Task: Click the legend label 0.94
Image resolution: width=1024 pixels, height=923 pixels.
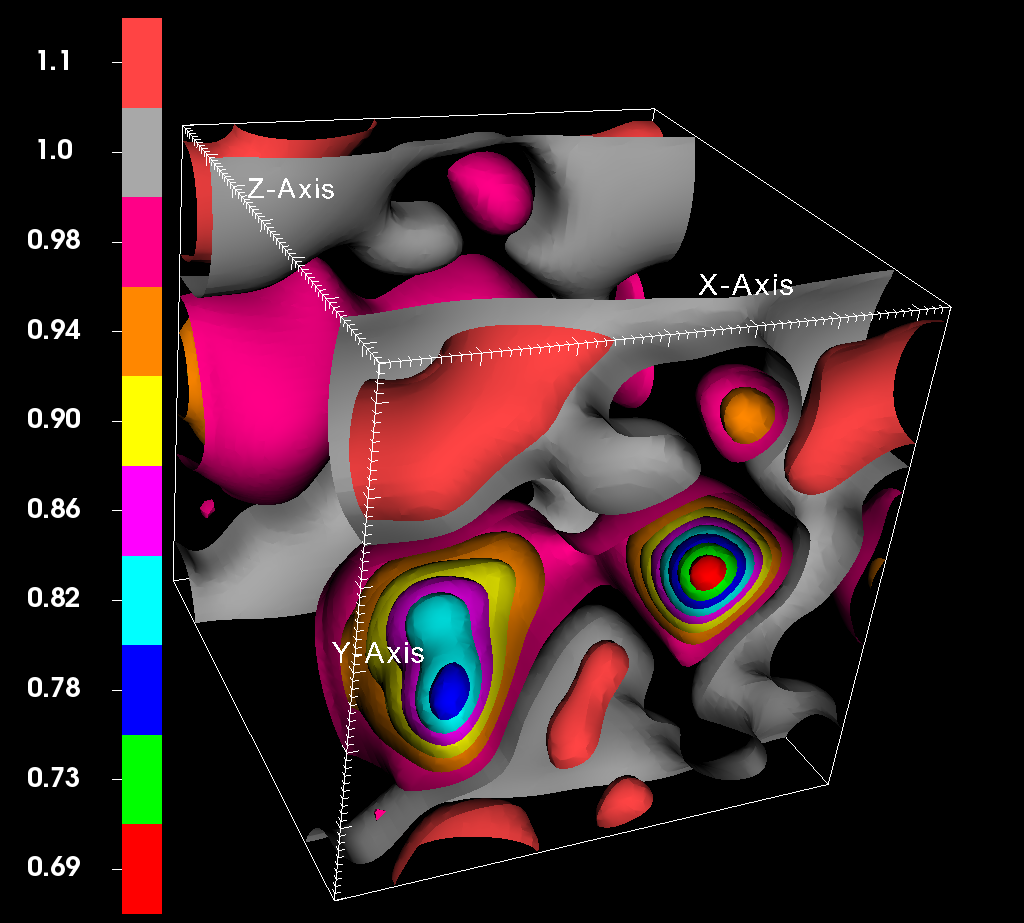Action: (54, 330)
